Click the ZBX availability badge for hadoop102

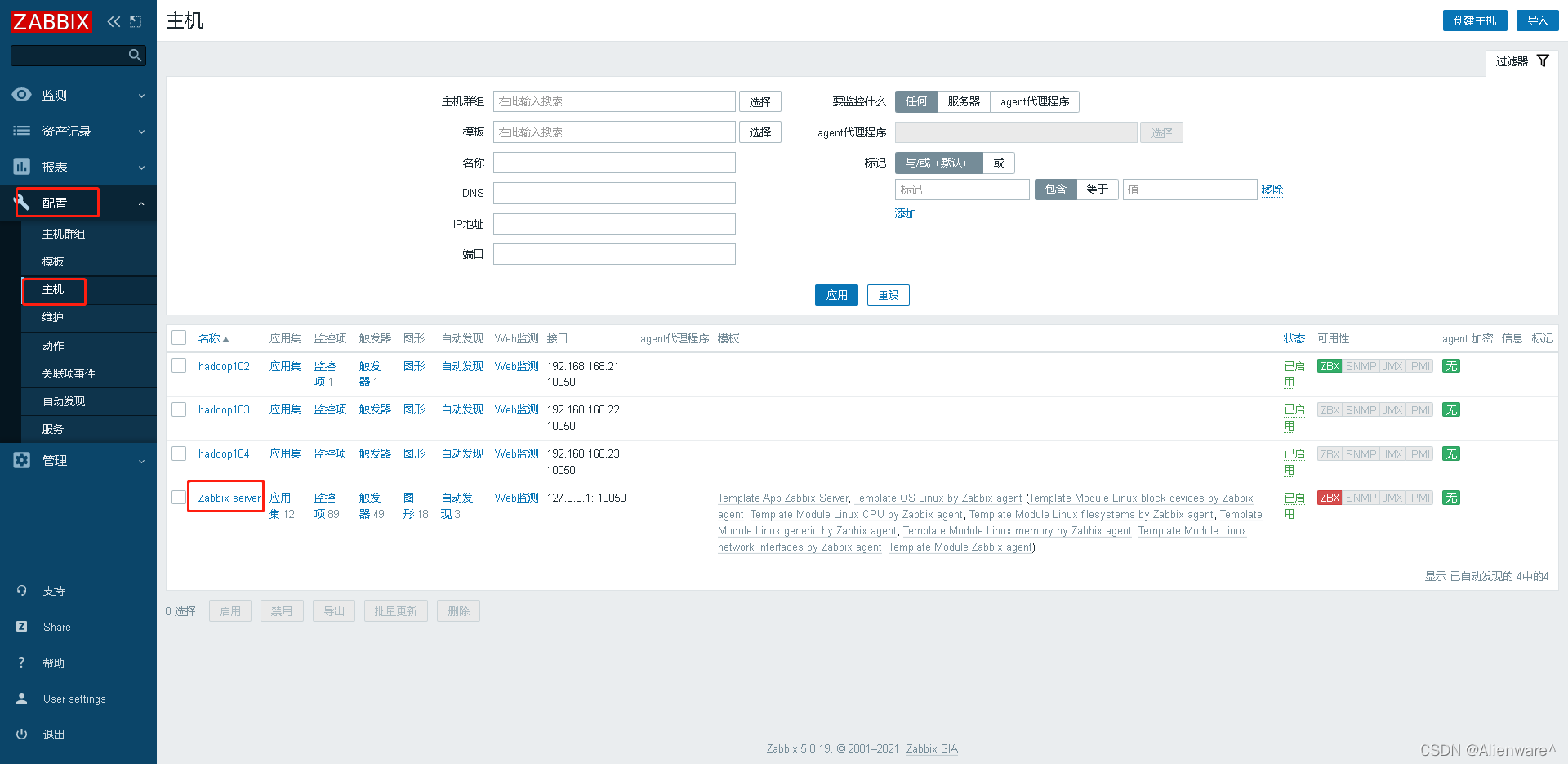point(1330,366)
